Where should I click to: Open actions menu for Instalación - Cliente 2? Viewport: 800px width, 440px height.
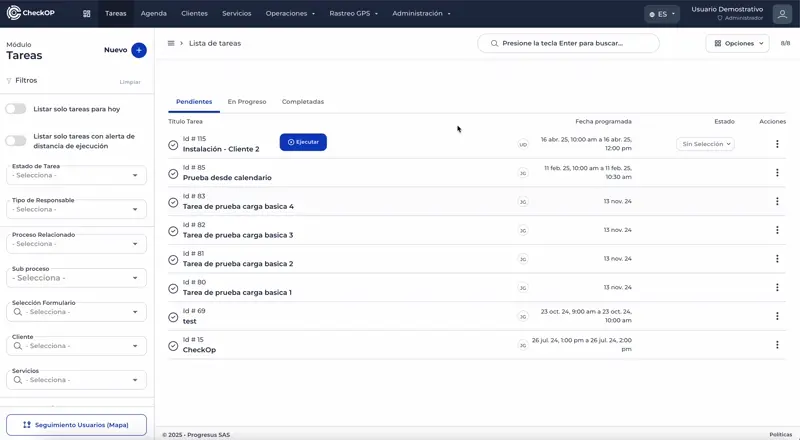[x=777, y=144]
